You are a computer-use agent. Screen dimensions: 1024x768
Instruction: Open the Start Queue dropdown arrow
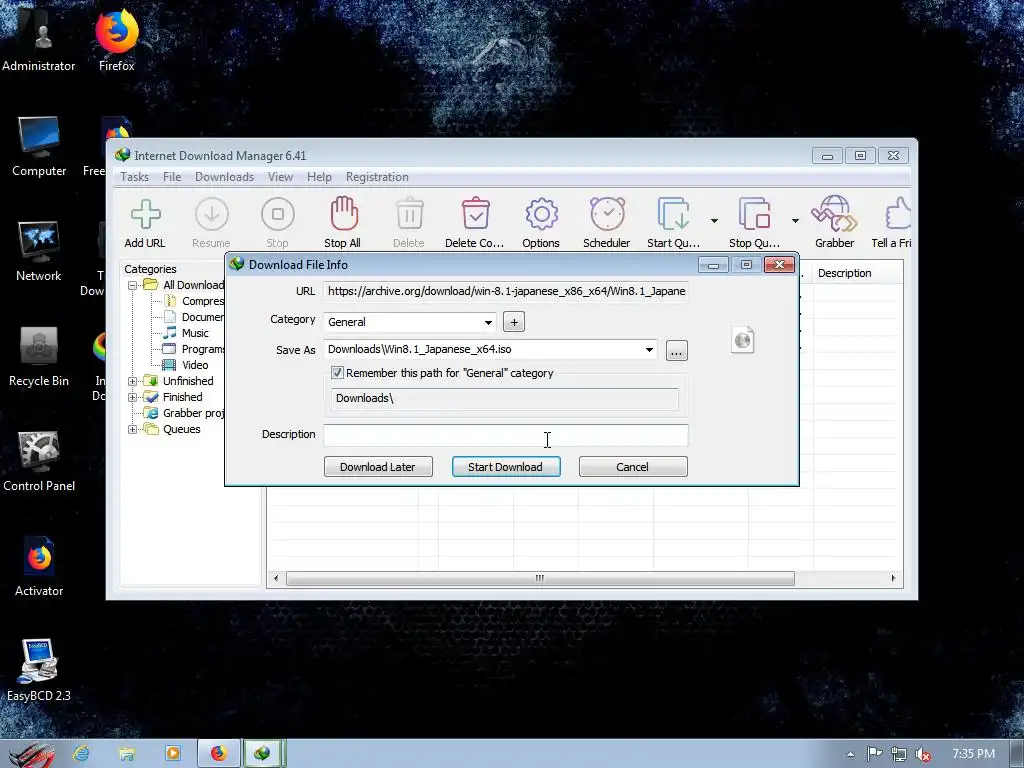click(714, 221)
